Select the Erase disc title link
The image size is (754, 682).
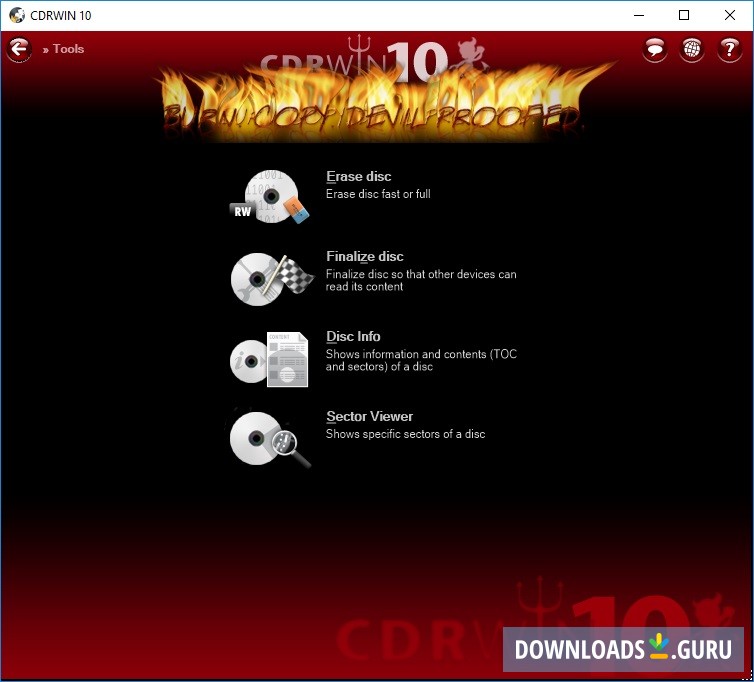(x=358, y=177)
